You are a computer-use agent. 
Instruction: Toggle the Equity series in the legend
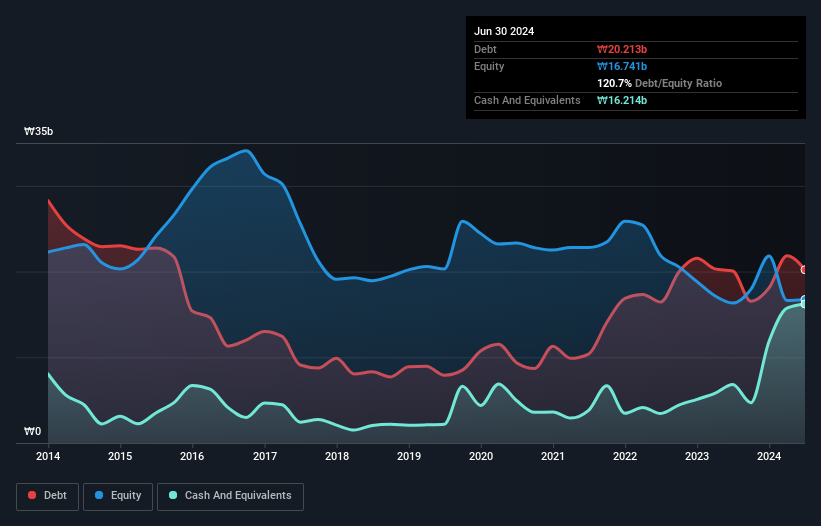click(118, 496)
